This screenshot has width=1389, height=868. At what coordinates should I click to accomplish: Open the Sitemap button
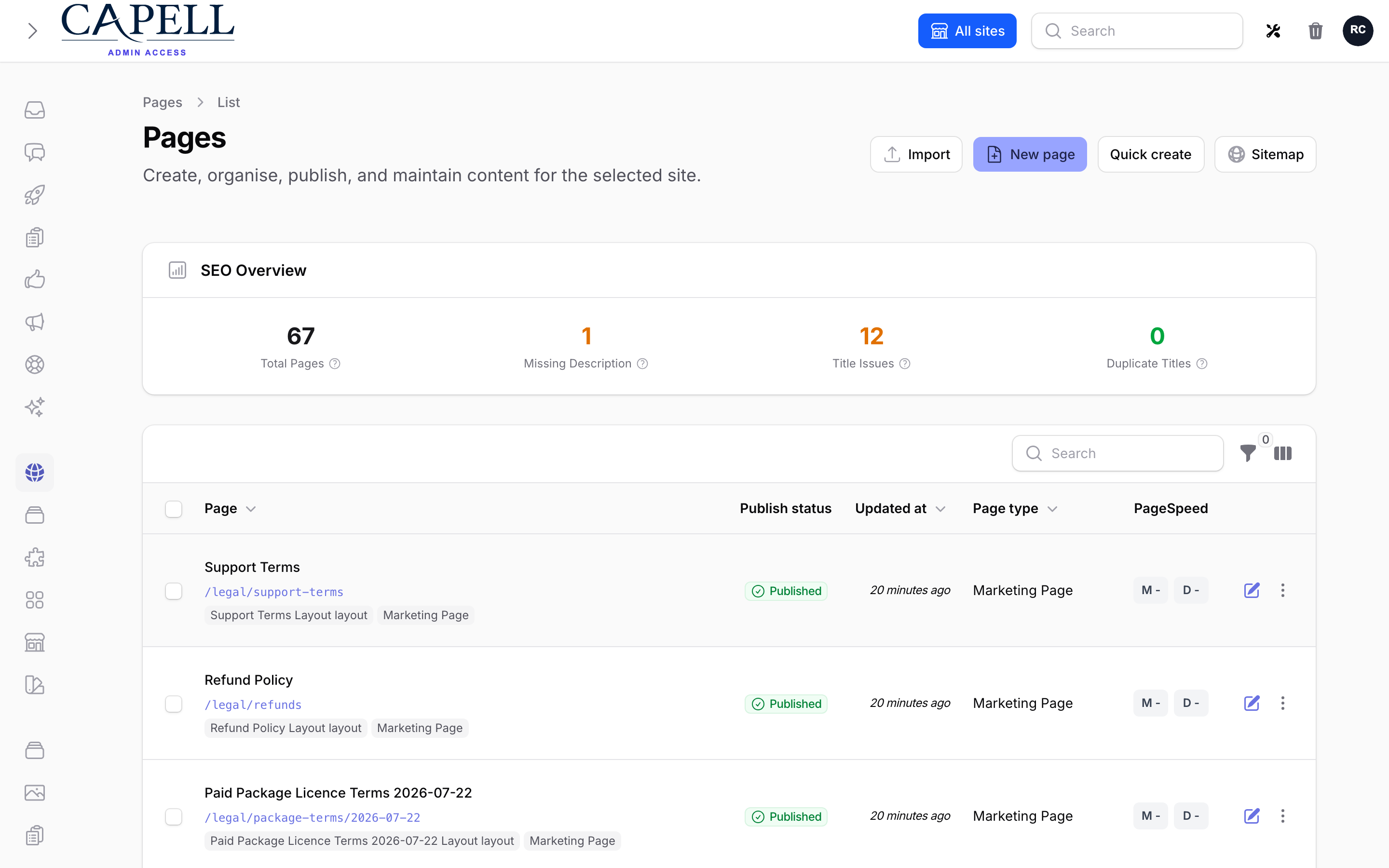coord(1265,154)
